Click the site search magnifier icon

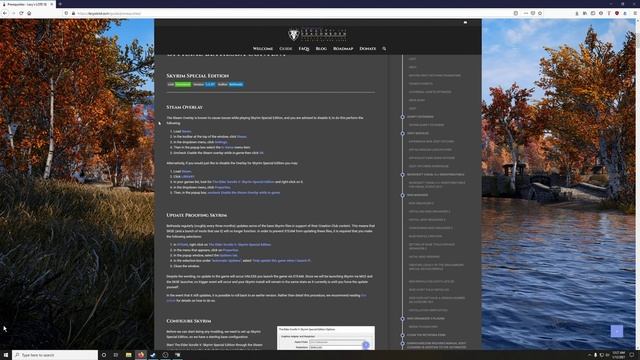click(384, 49)
